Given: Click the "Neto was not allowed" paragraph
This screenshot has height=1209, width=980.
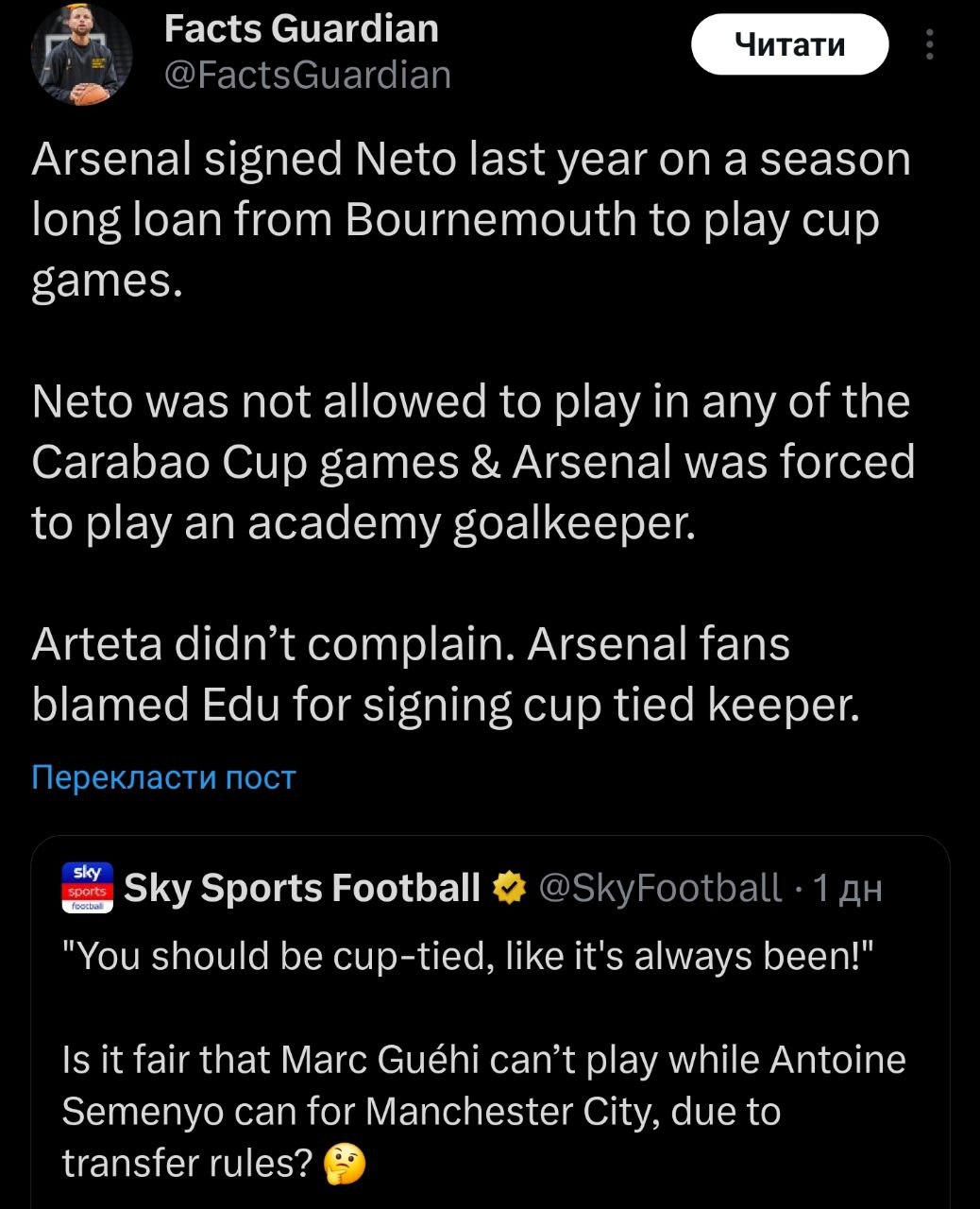Looking at the screenshot, I should pos(472,462).
